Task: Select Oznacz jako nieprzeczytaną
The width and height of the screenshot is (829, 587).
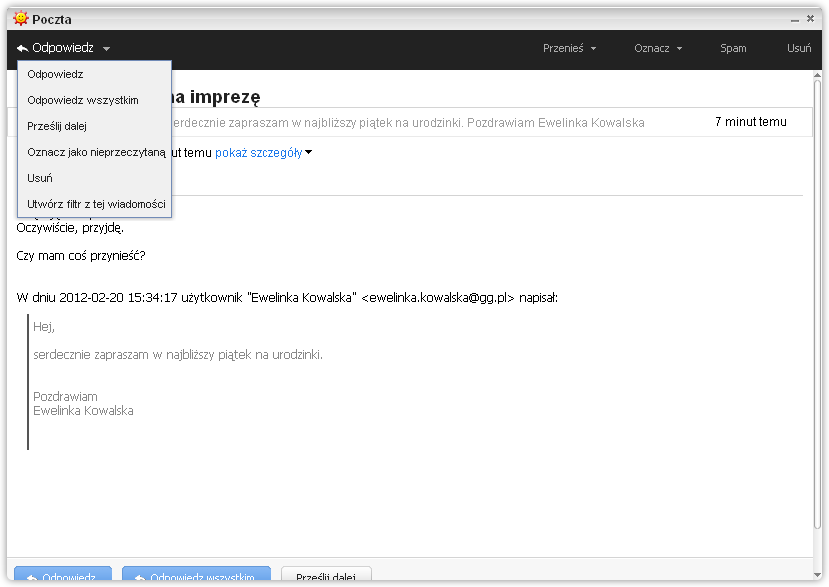Action: [95, 152]
